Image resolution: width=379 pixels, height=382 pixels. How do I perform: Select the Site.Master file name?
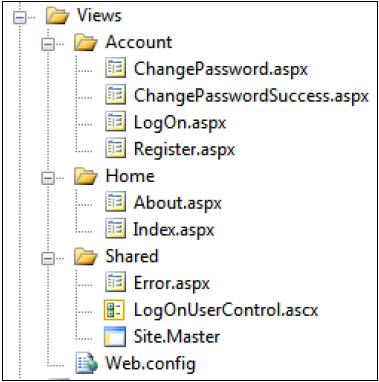tap(176, 336)
